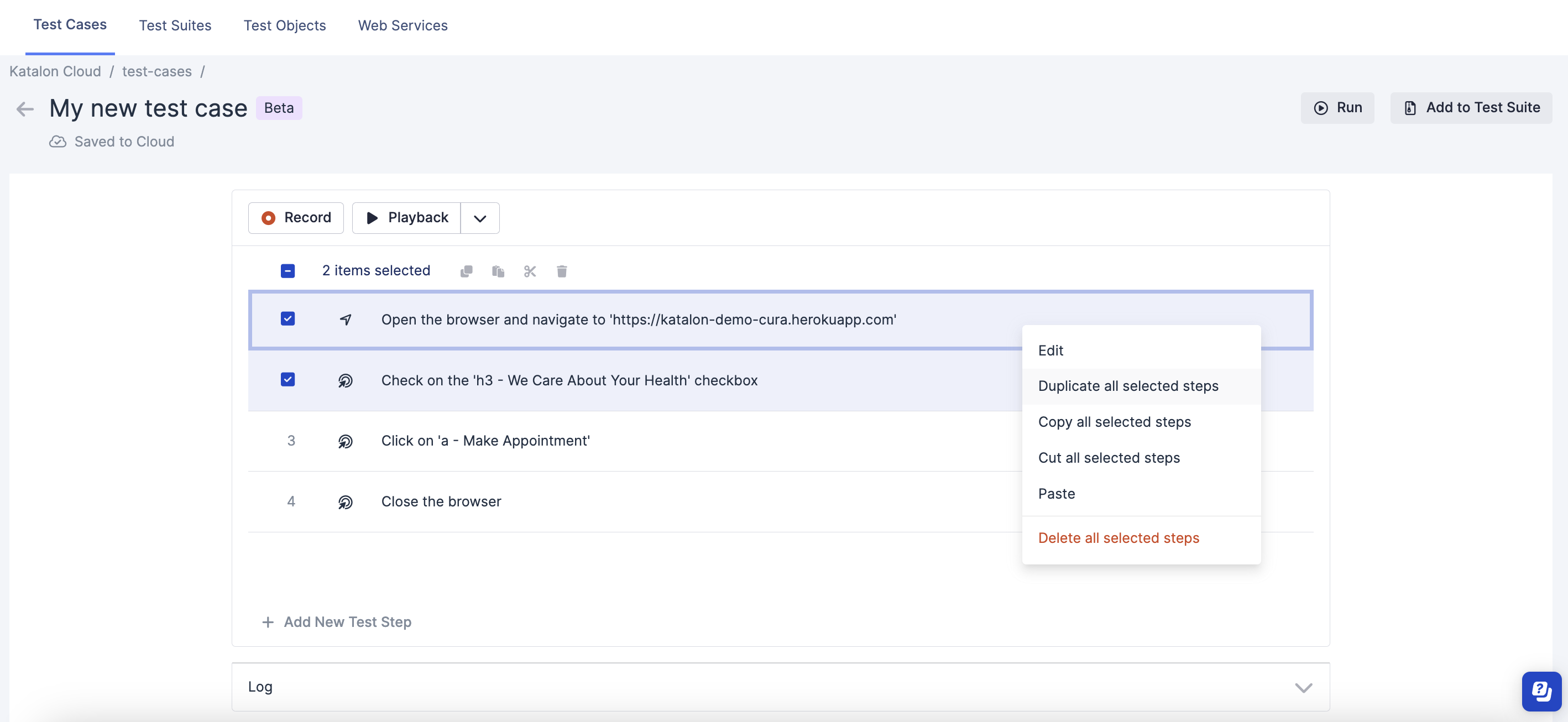The height and width of the screenshot is (722, 1568).
Task: Click the circular target icon on step 3
Action: 346,440
